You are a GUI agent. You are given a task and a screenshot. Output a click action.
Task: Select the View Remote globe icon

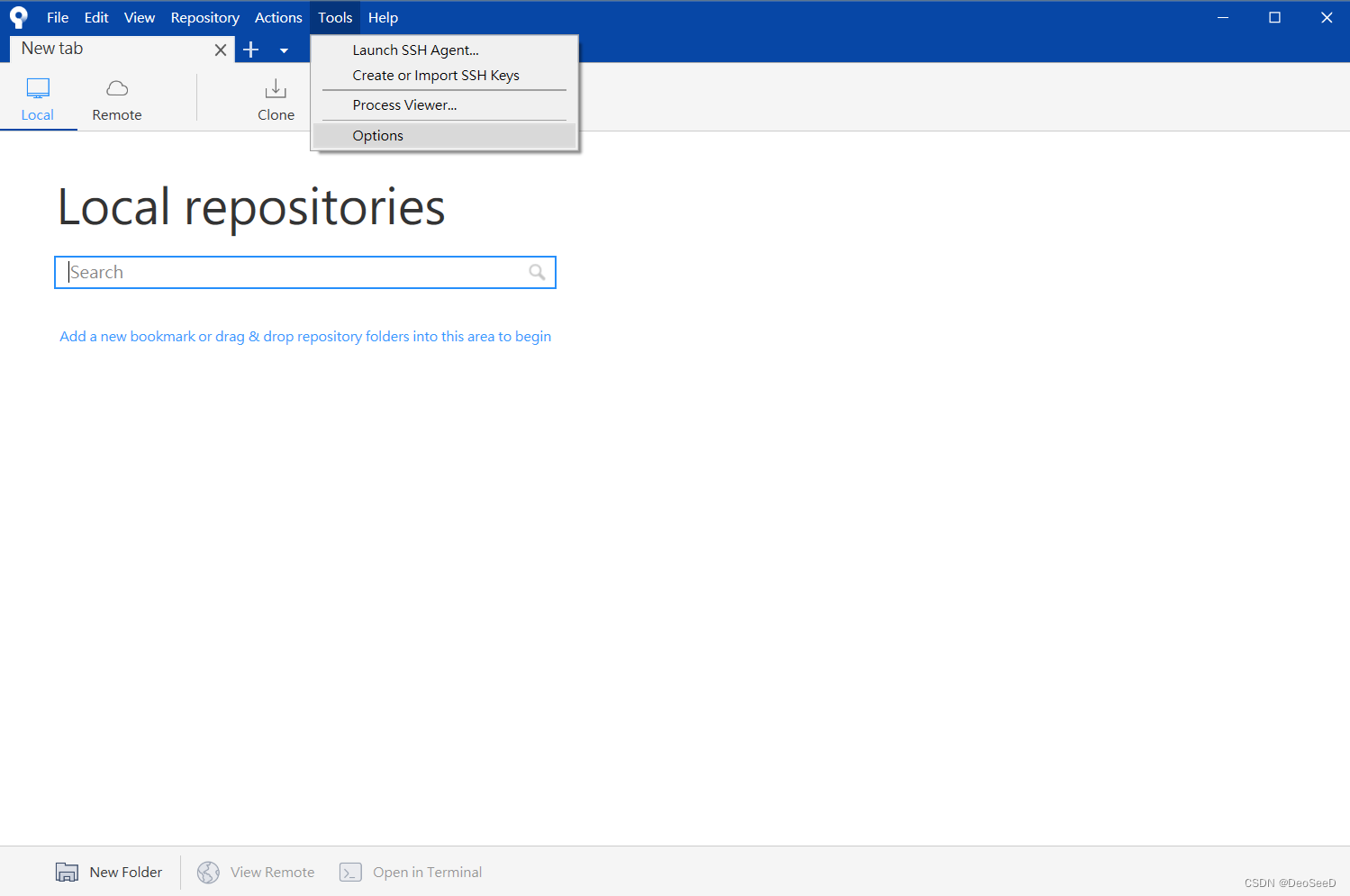[x=208, y=872]
